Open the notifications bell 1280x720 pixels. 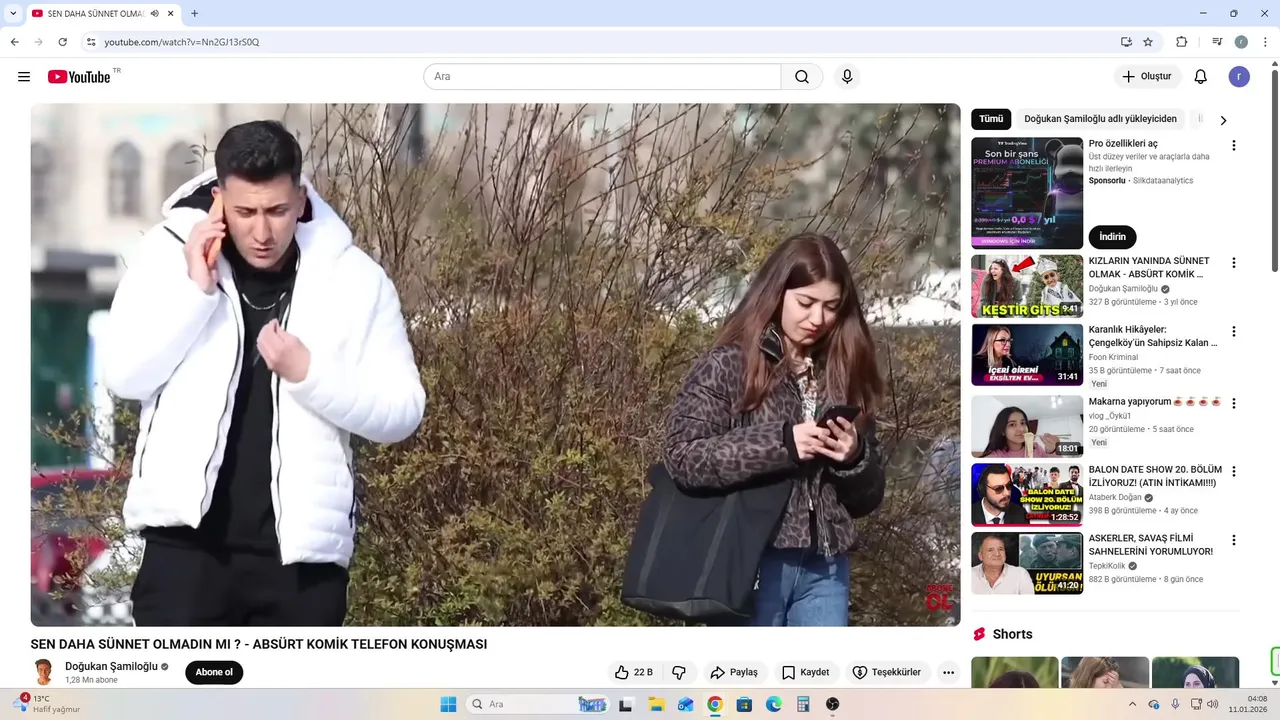coord(1201,77)
